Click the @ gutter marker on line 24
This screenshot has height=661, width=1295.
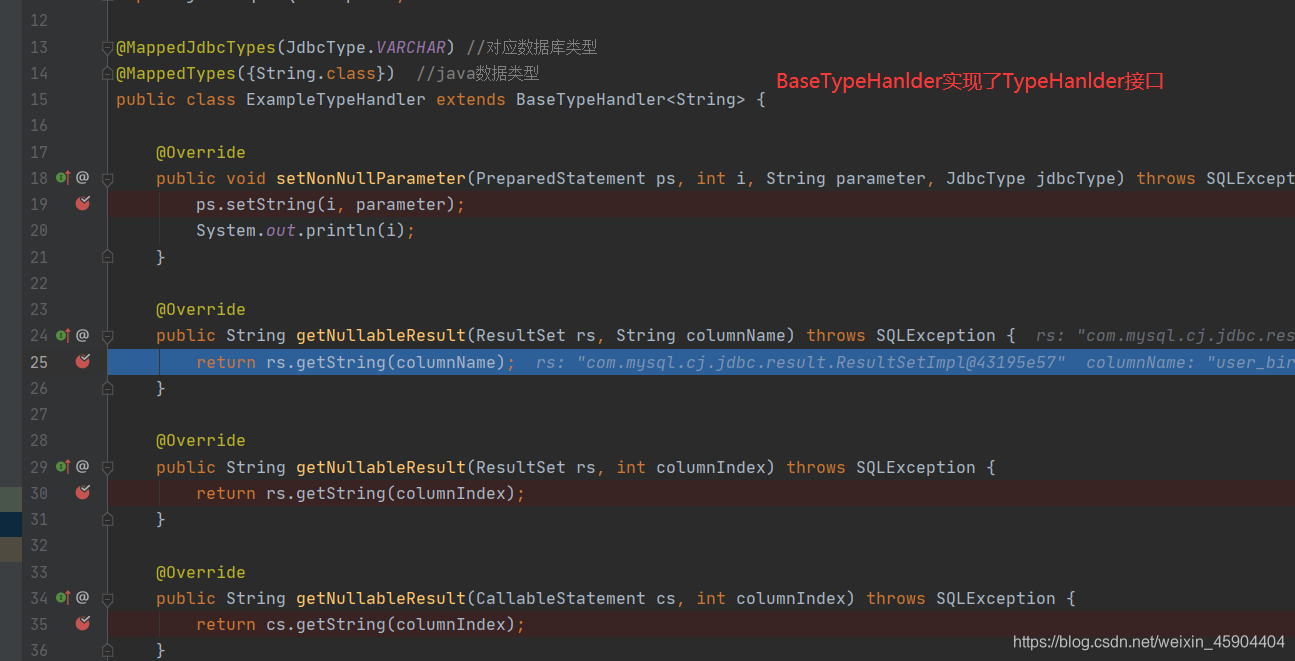[83, 335]
